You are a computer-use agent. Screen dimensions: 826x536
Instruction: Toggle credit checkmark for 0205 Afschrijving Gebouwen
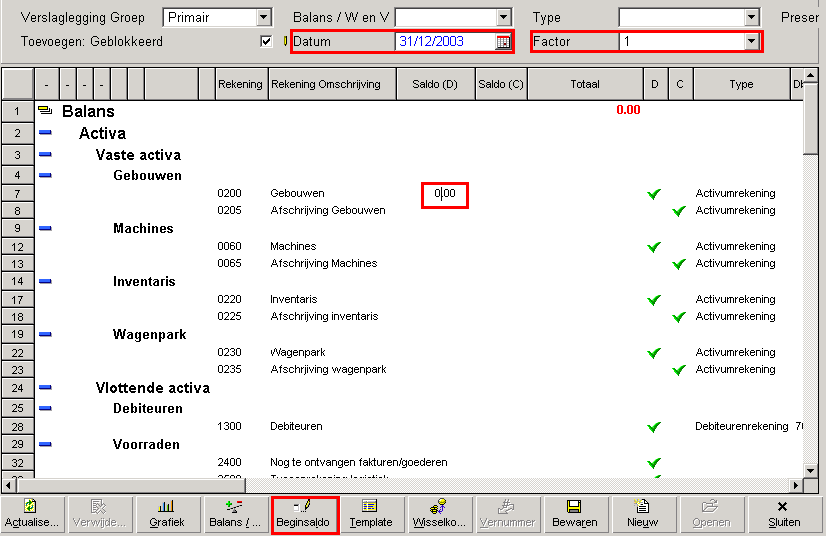tap(679, 211)
